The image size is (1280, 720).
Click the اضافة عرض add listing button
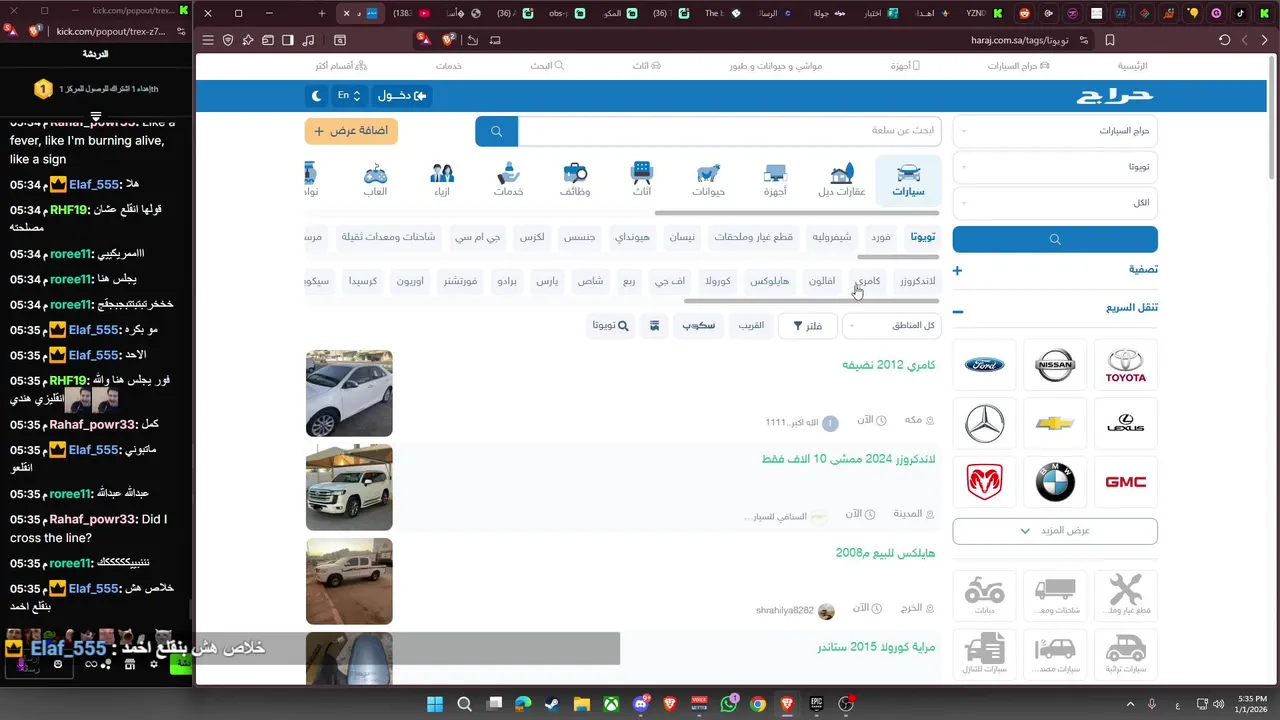351,131
